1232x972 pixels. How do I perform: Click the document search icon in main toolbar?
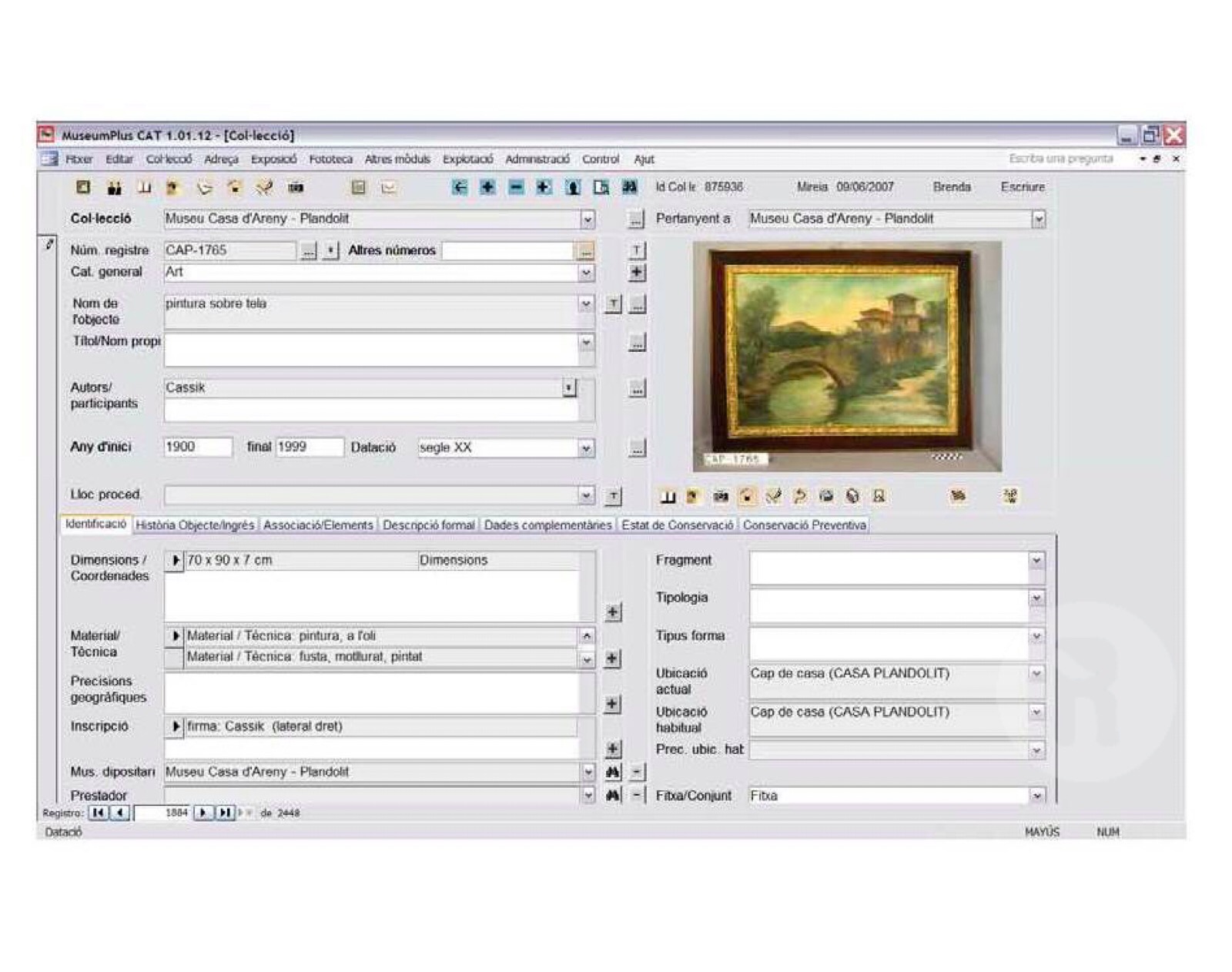[x=601, y=187]
